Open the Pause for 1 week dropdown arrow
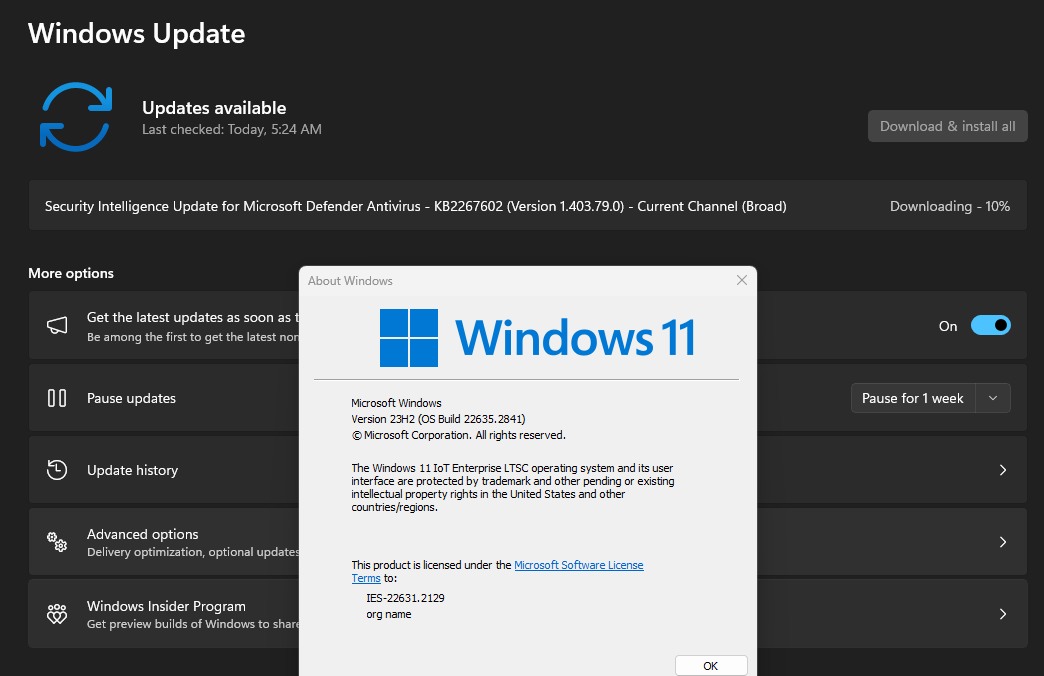This screenshot has height=676, width=1044. pyautogui.click(x=993, y=398)
